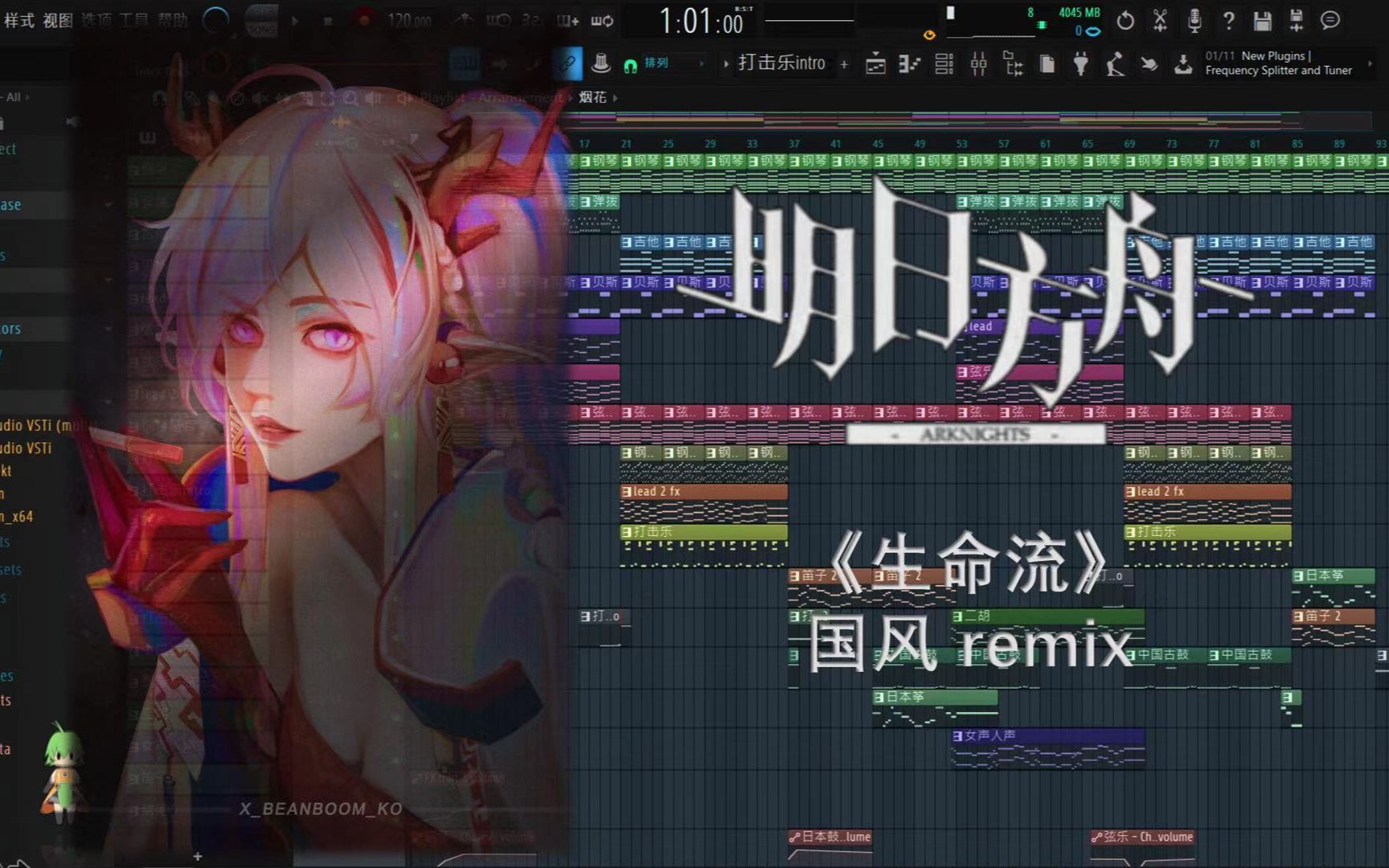Image resolution: width=1389 pixels, height=868 pixels.
Task: Toggle multilink to controllers knob icon
Action: click(x=600, y=63)
